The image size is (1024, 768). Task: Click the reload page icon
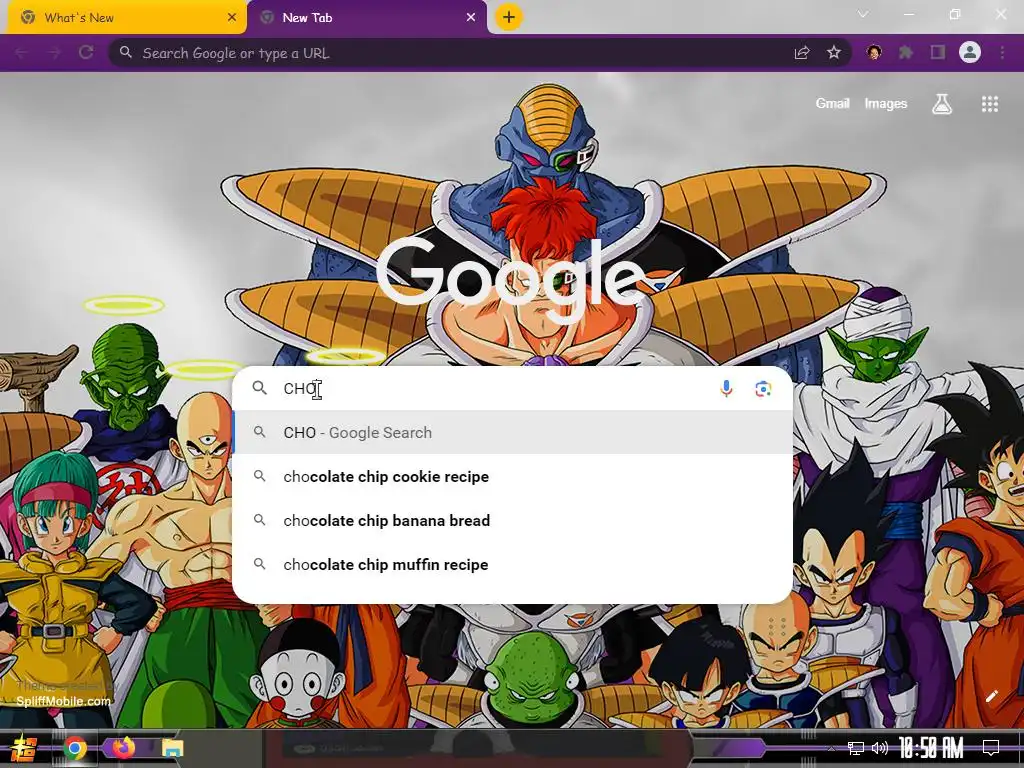(86, 52)
